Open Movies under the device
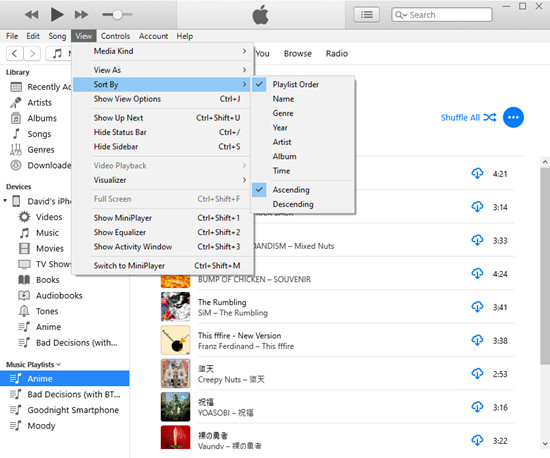 [x=41, y=249]
